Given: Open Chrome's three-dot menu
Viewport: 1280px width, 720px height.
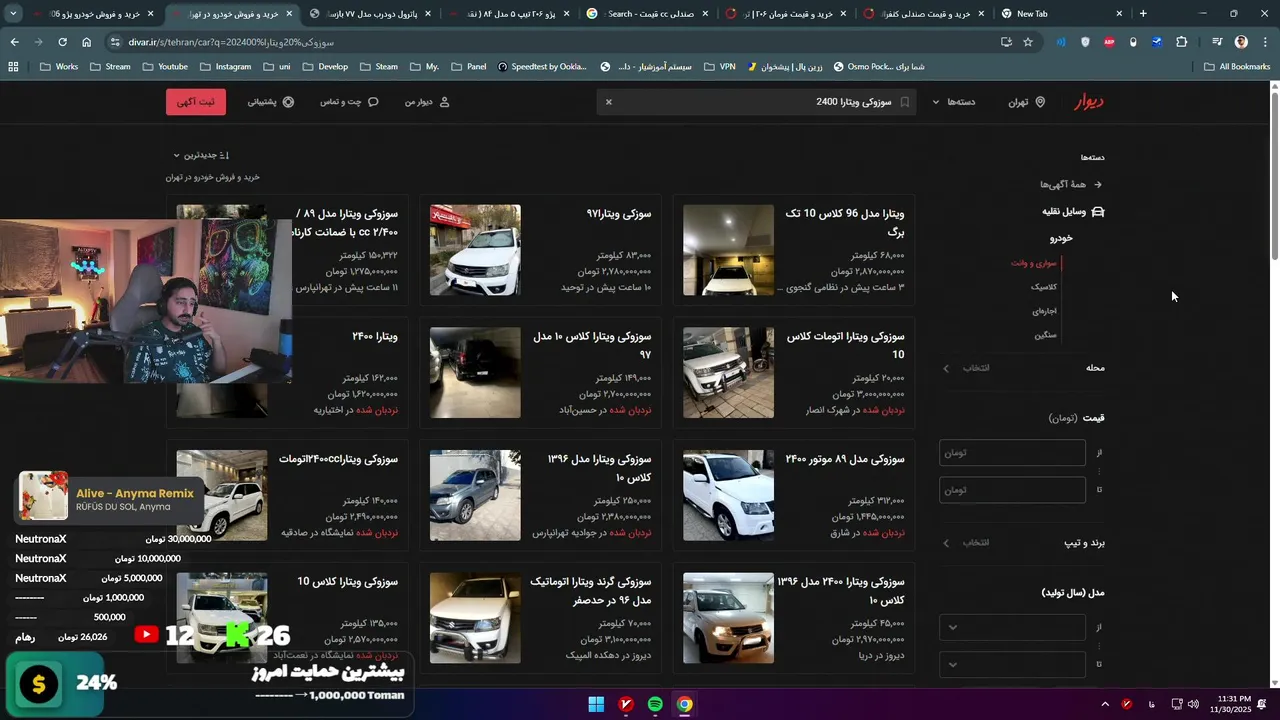Looking at the screenshot, I should pos(1263,42).
